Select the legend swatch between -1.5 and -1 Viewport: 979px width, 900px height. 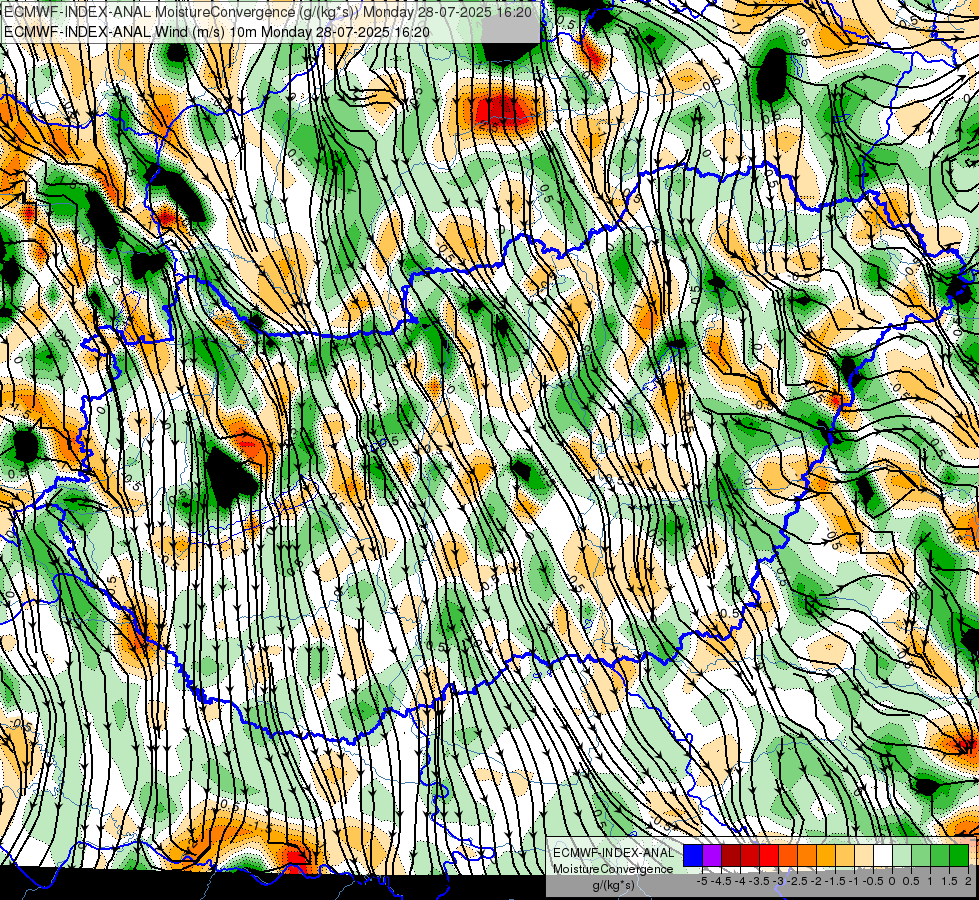pos(845,856)
